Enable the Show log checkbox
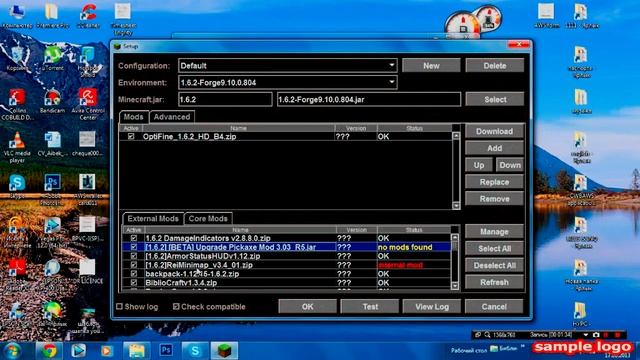640x360 pixels. click(119, 307)
